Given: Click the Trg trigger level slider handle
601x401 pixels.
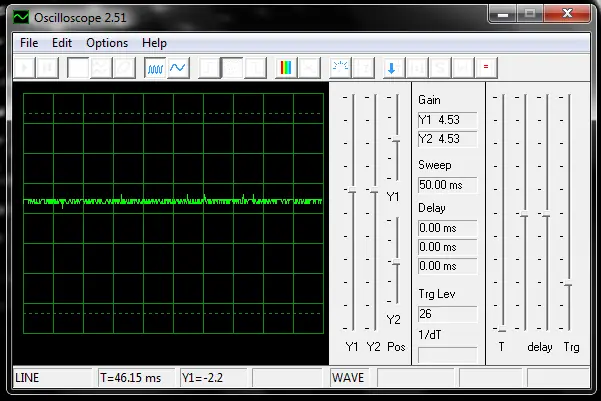Looking at the screenshot, I should click(567, 284).
